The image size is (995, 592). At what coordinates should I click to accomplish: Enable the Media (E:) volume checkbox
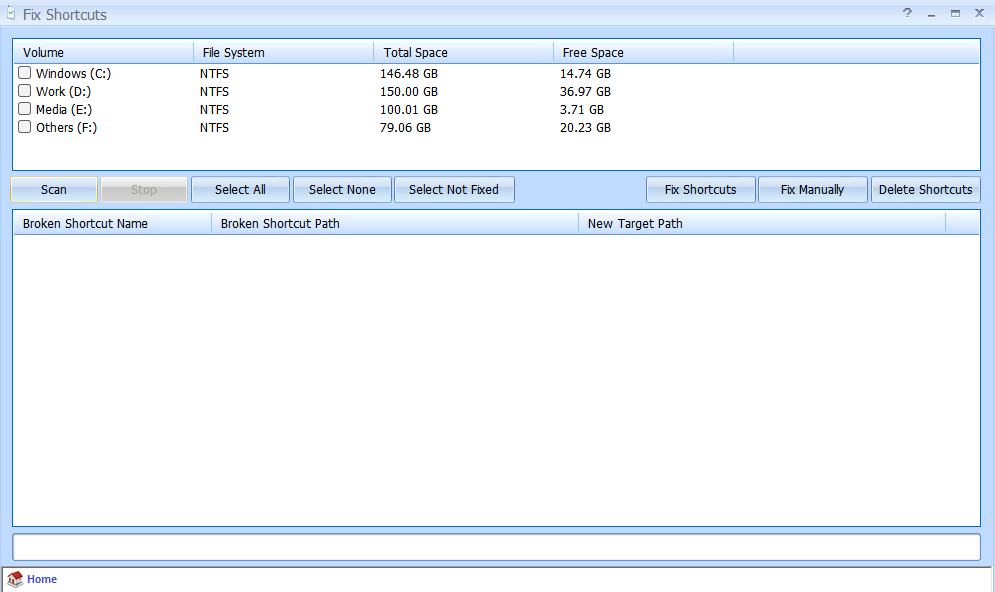[25, 109]
